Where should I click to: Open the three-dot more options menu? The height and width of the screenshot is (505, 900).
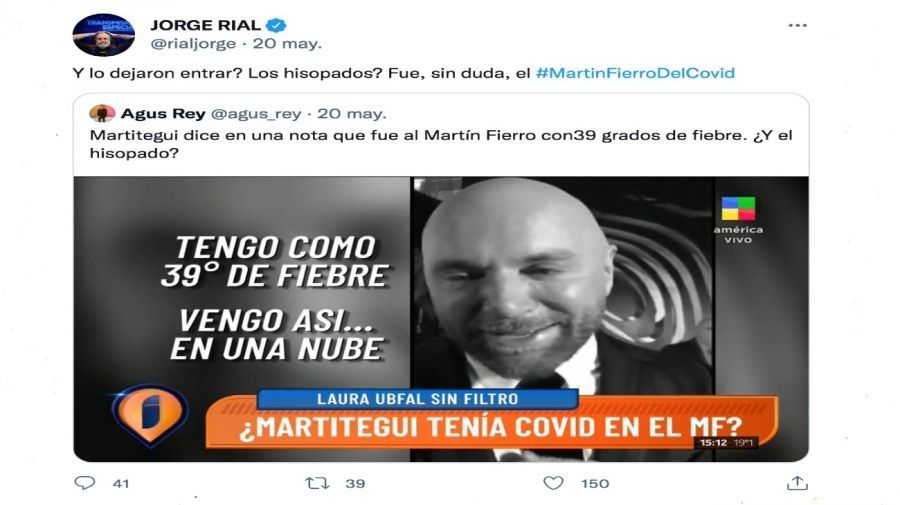click(797, 25)
